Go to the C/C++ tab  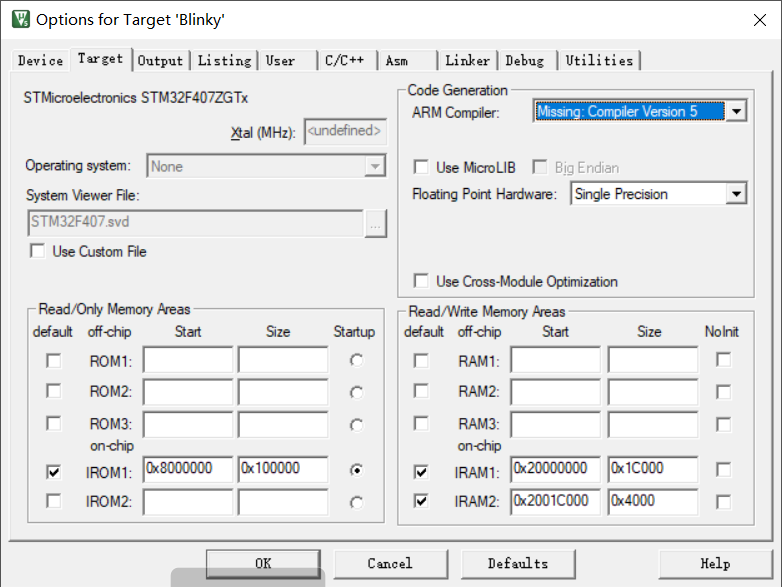tap(345, 61)
